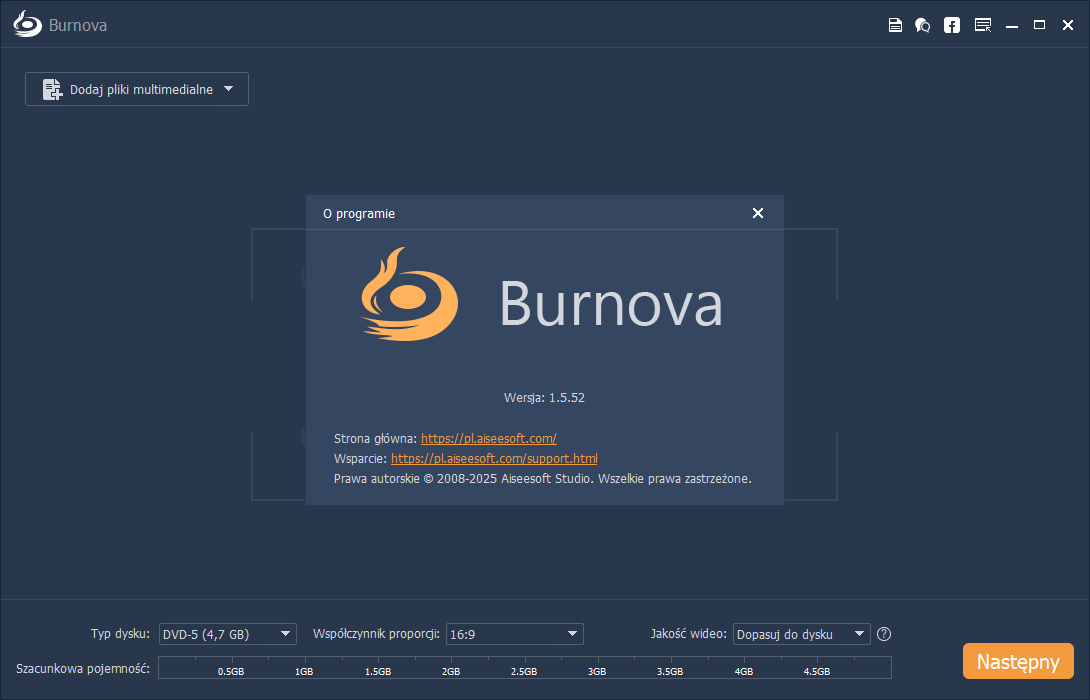1090x700 pixels.
Task: Click the 0.5GB mark on capacity bar
Action: (231, 671)
